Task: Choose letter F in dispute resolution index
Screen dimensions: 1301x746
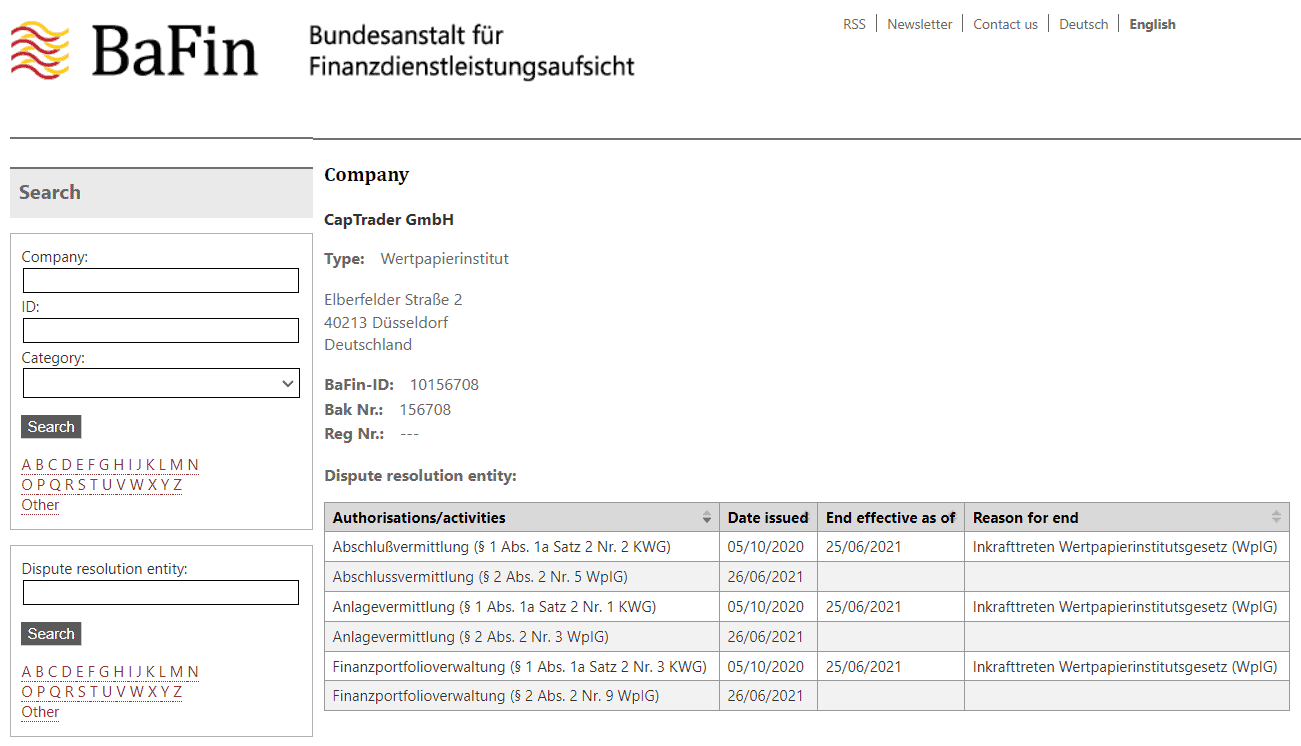Action: [91, 672]
